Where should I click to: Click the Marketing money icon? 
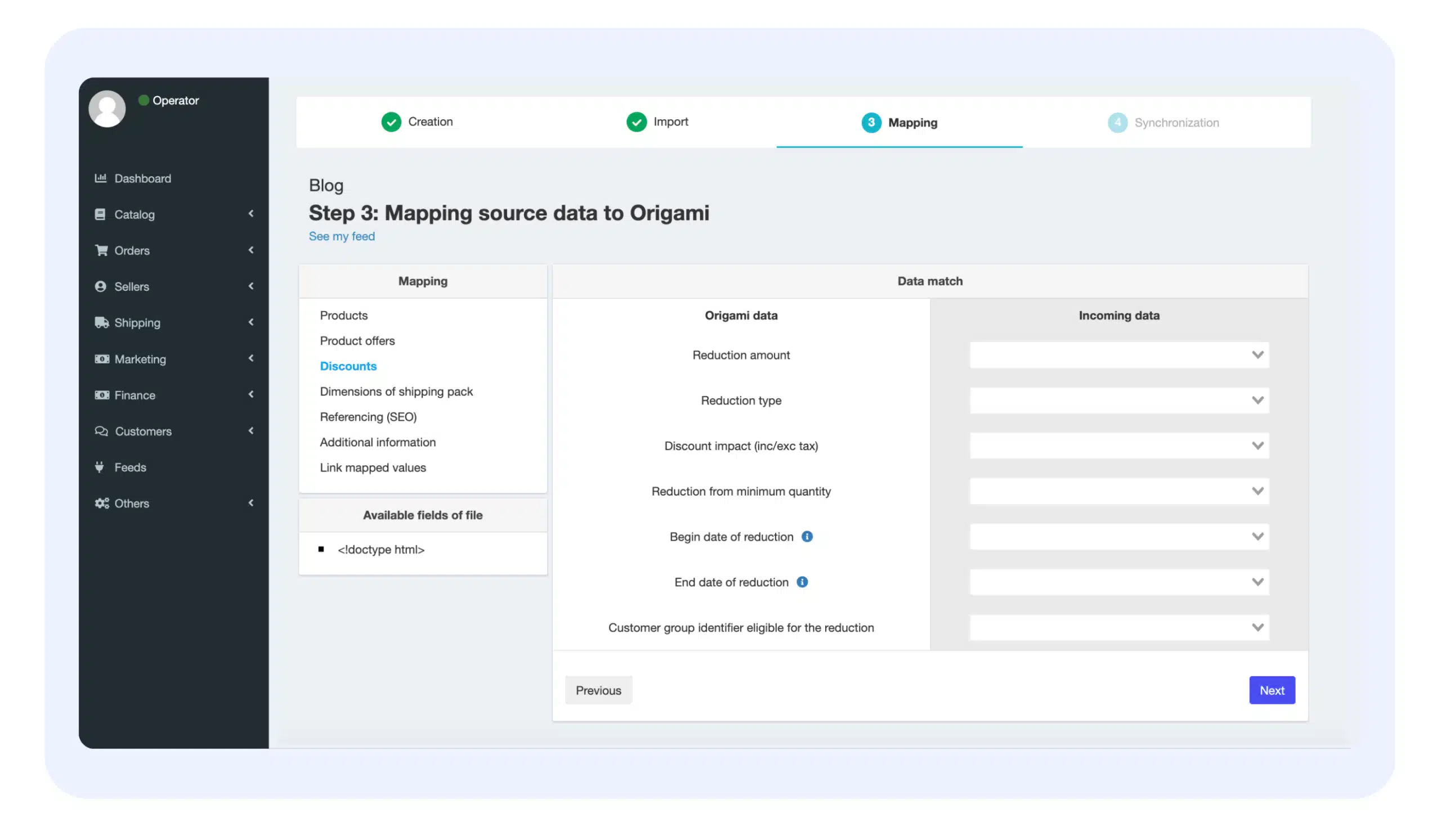(102, 359)
